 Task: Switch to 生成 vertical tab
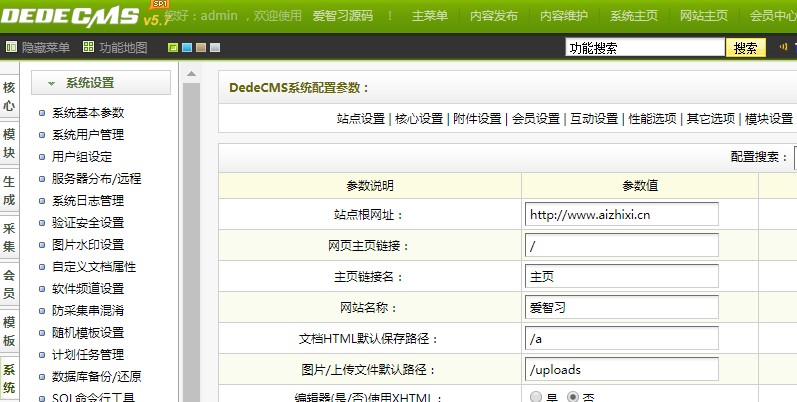click(9, 191)
